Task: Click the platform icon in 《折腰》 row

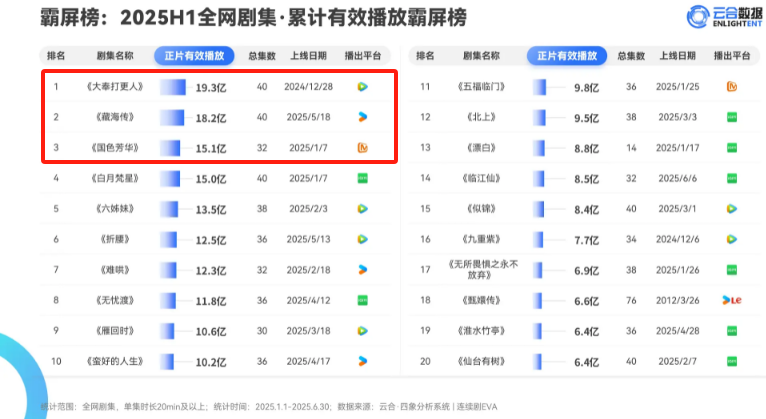Action: coord(362,239)
